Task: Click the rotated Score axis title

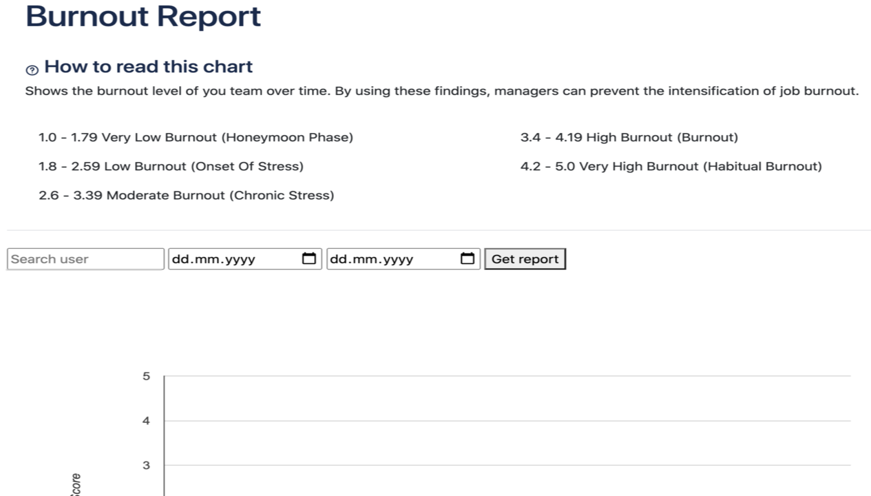Action: [x=77, y=484]
